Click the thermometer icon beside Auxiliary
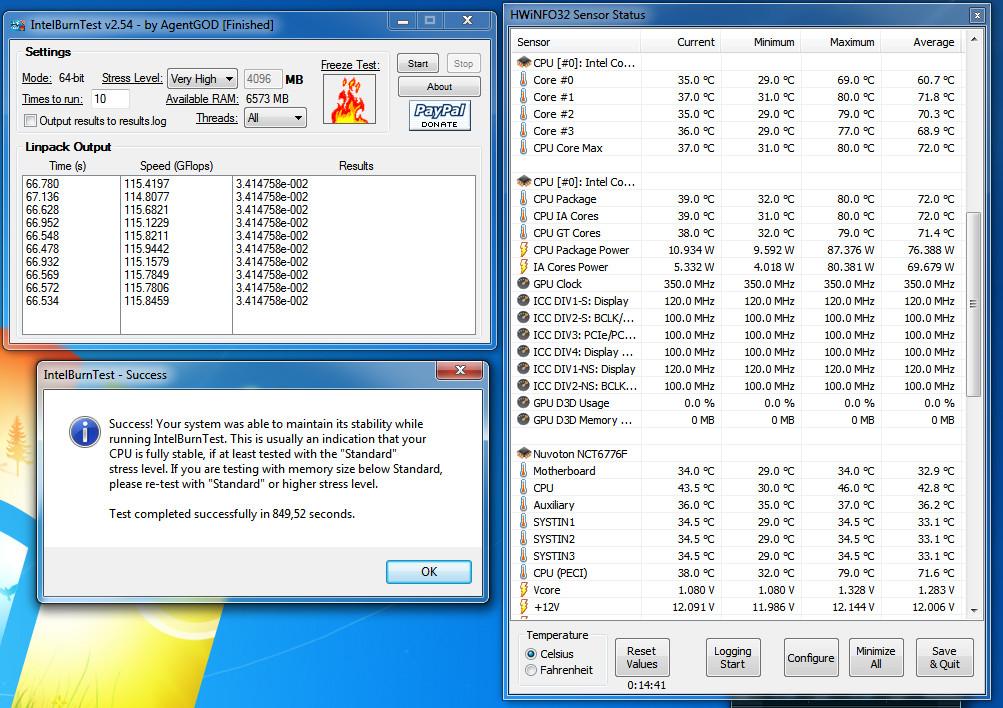The height and width of the screenshot is (708, 1003). click(523, 505)
